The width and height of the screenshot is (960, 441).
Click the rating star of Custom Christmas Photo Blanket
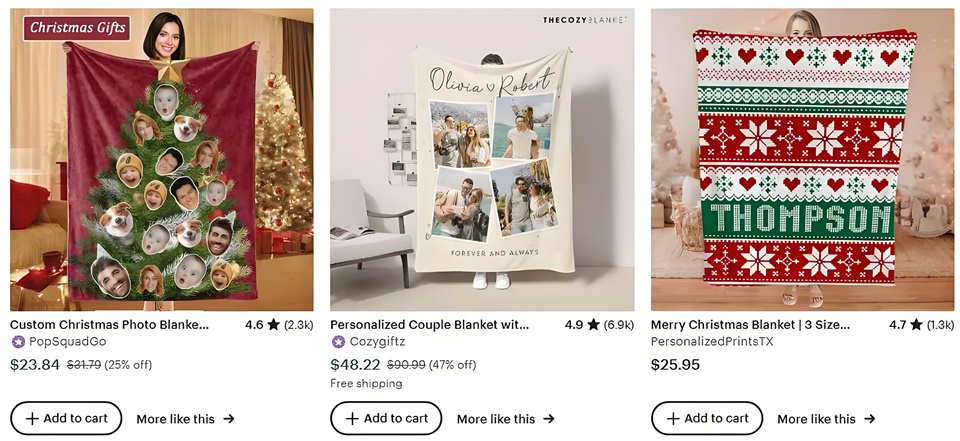tap(273, 325)
